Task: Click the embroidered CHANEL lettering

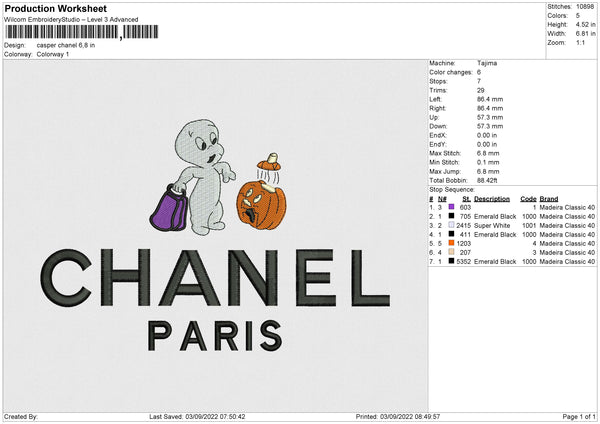Action: 215,277
